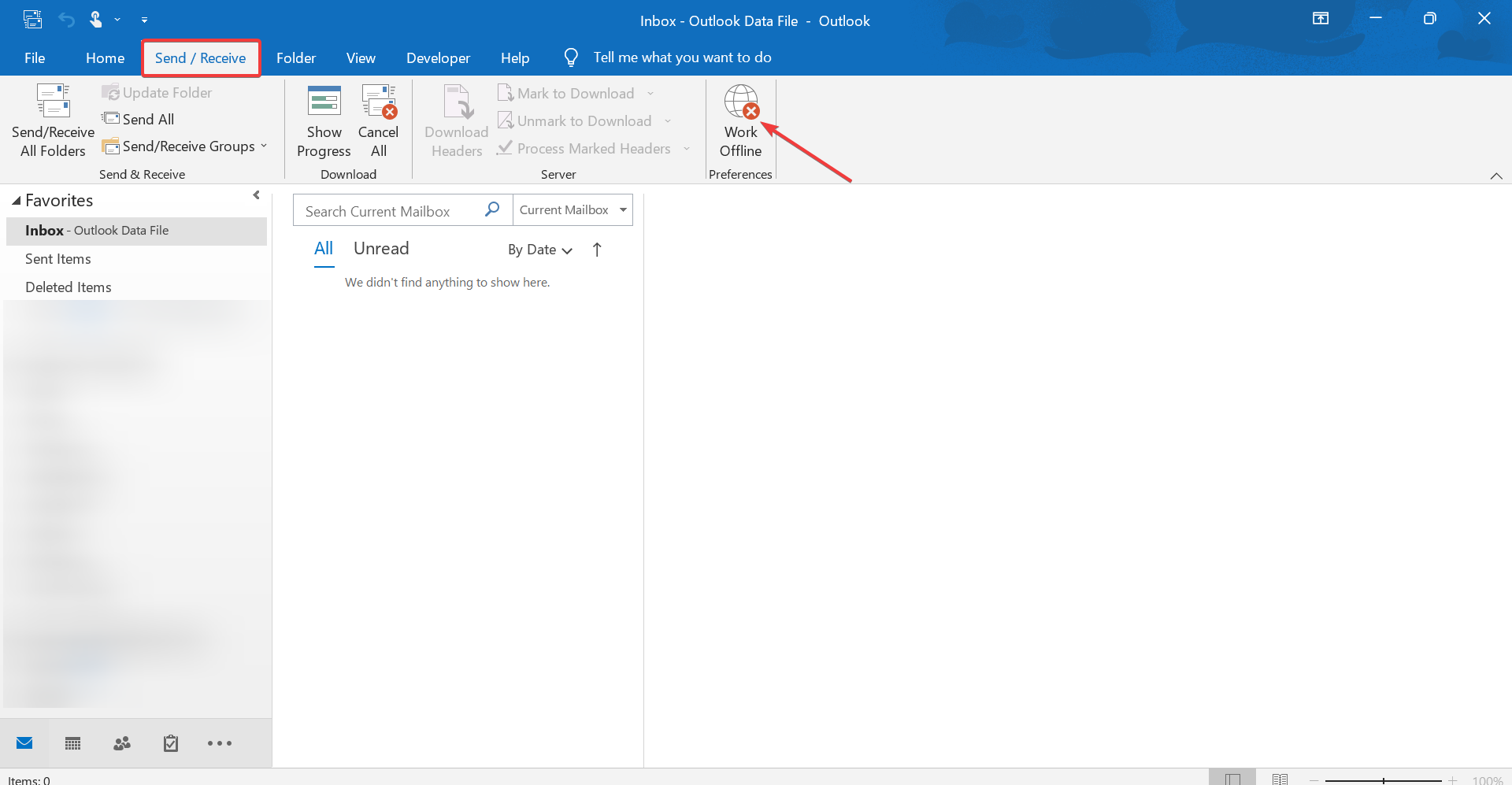Filter messages by Unread
This screenshot has width=1512, height=785.
pos(381,249)
